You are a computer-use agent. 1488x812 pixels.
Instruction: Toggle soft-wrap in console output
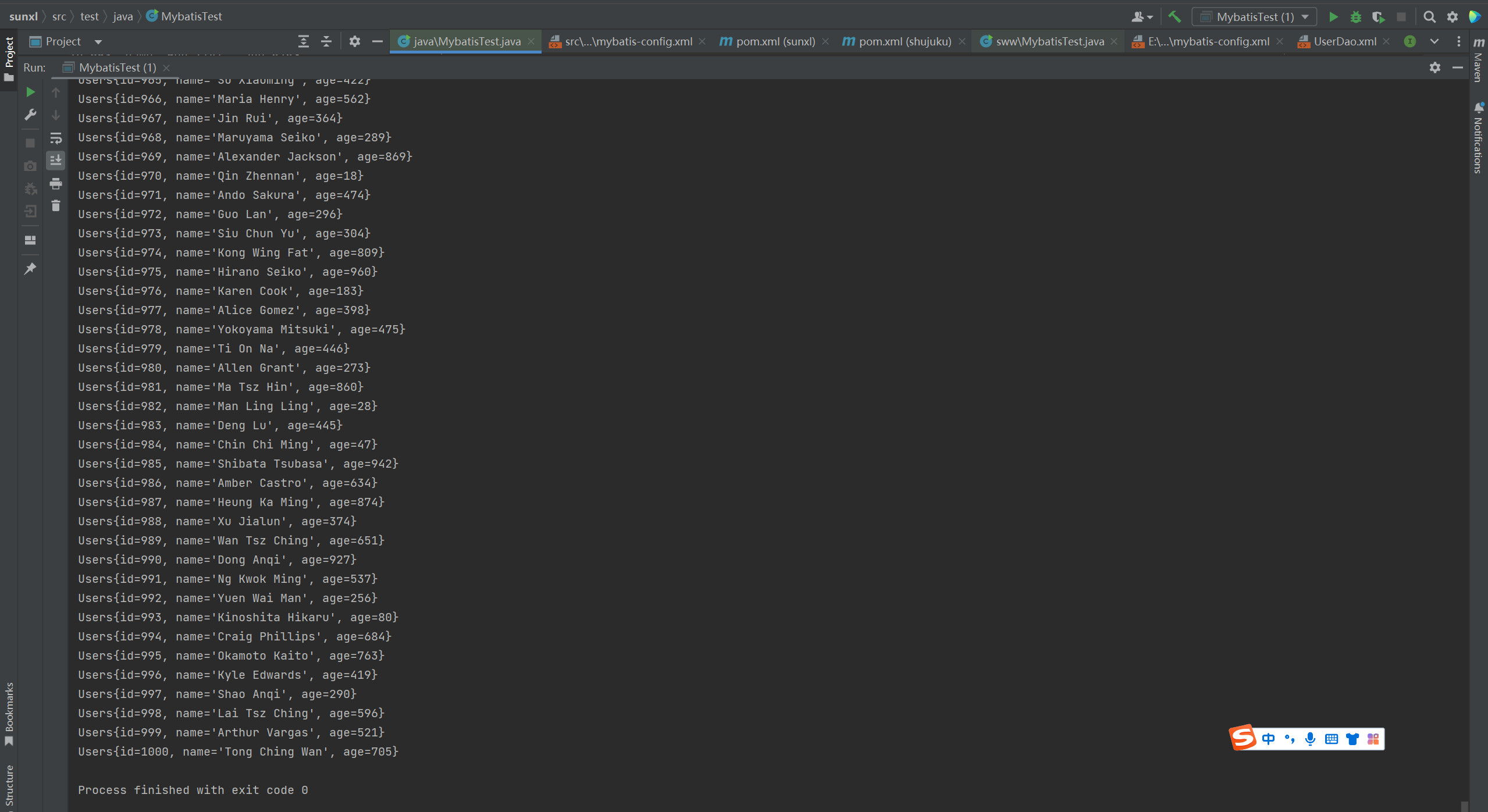tap(56, 138)
